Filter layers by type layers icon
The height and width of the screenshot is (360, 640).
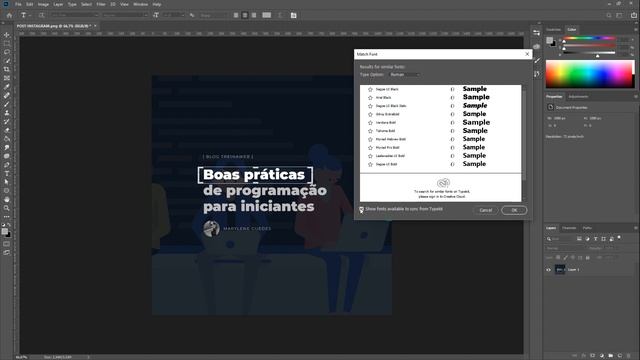(596, 239)
